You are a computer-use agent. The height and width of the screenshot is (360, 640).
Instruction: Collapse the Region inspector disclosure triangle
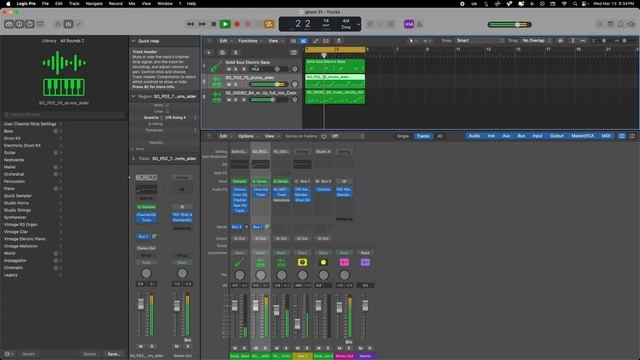point(133,96)
